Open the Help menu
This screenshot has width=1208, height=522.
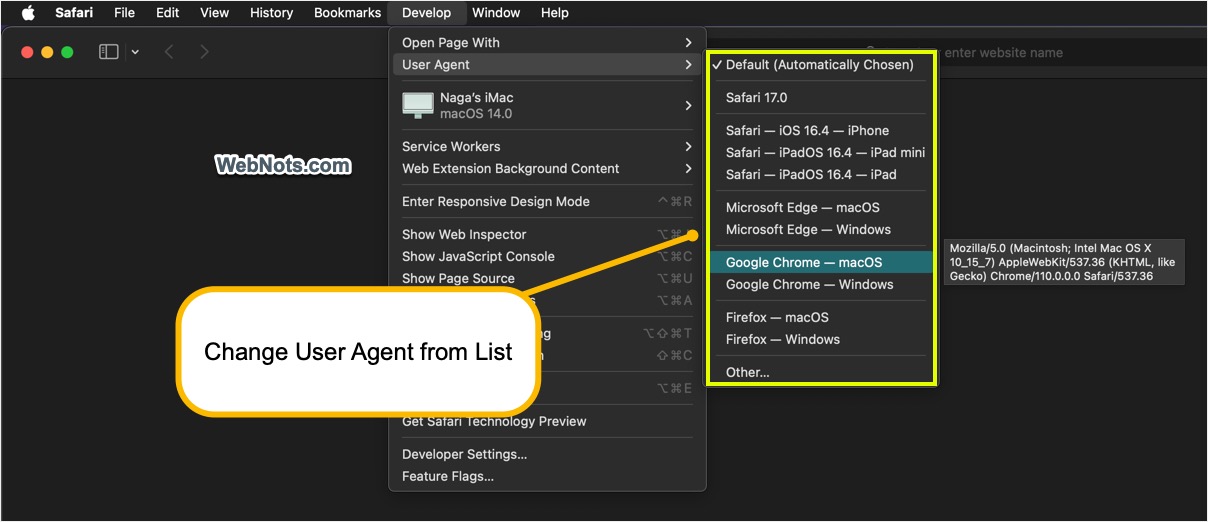click(x=554, y=13)
